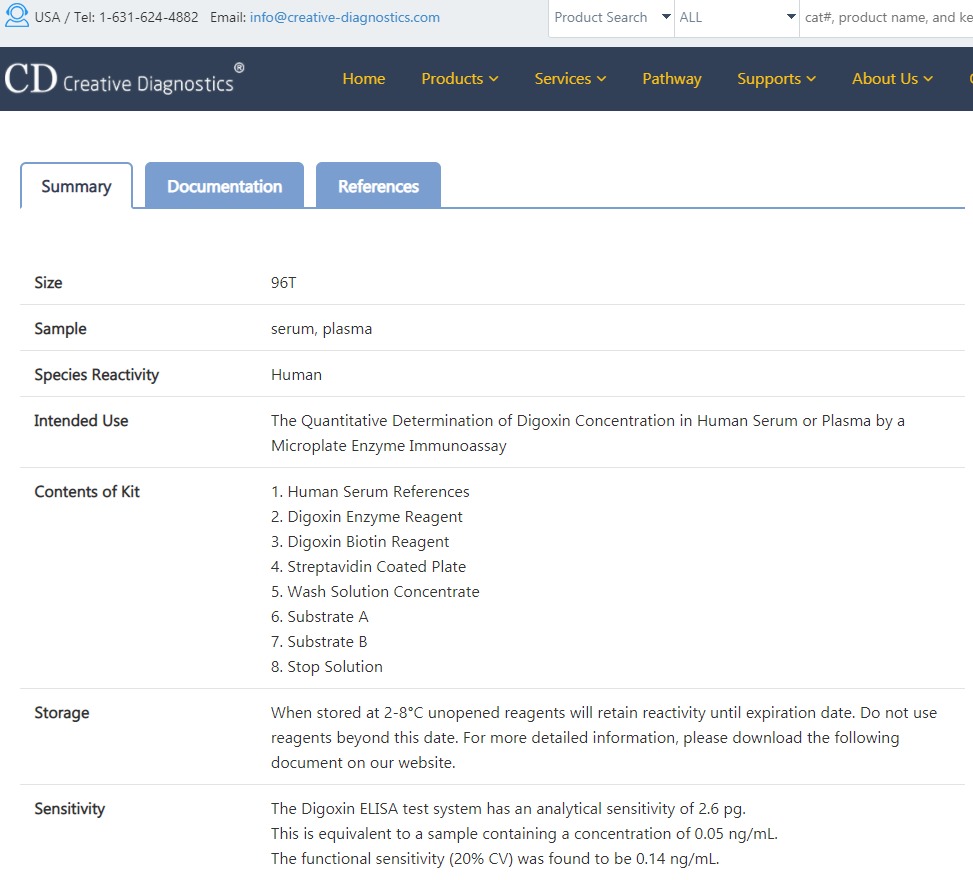Expand the Products menu
This screenshot has width=973, height=880.
coord(459,79)
